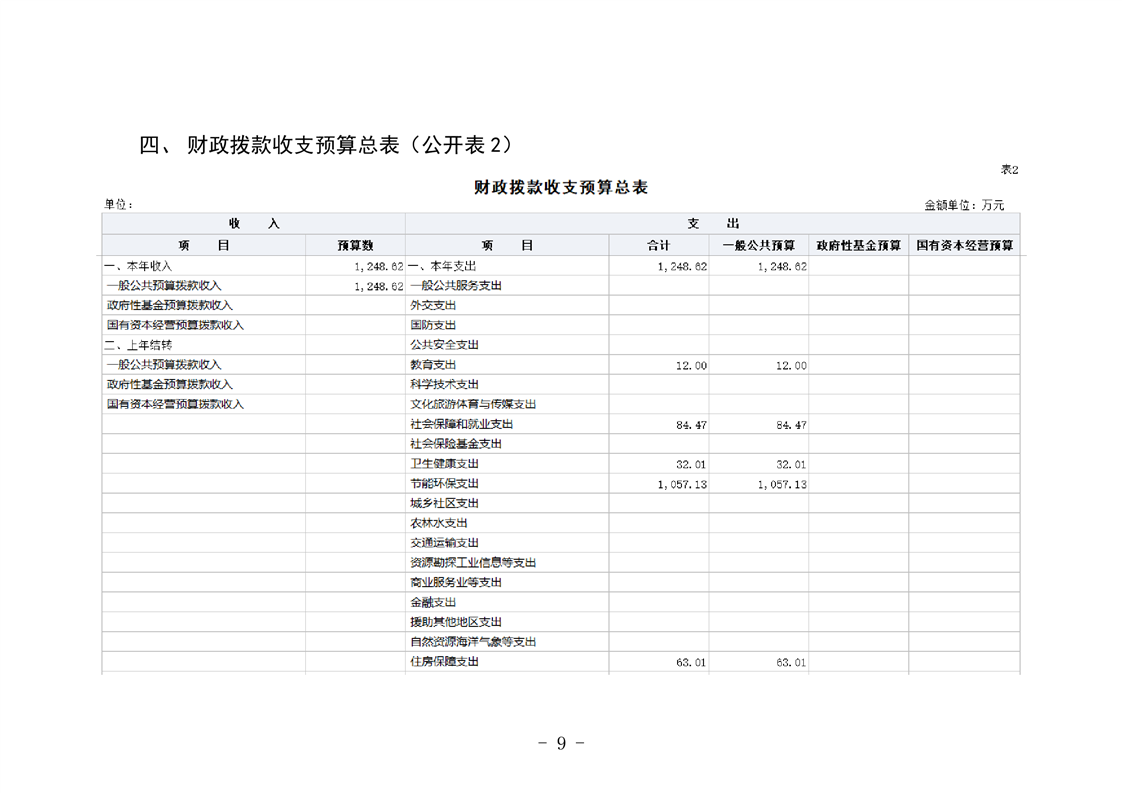Select the 一、本年支出 row label

tap(442, 266)
